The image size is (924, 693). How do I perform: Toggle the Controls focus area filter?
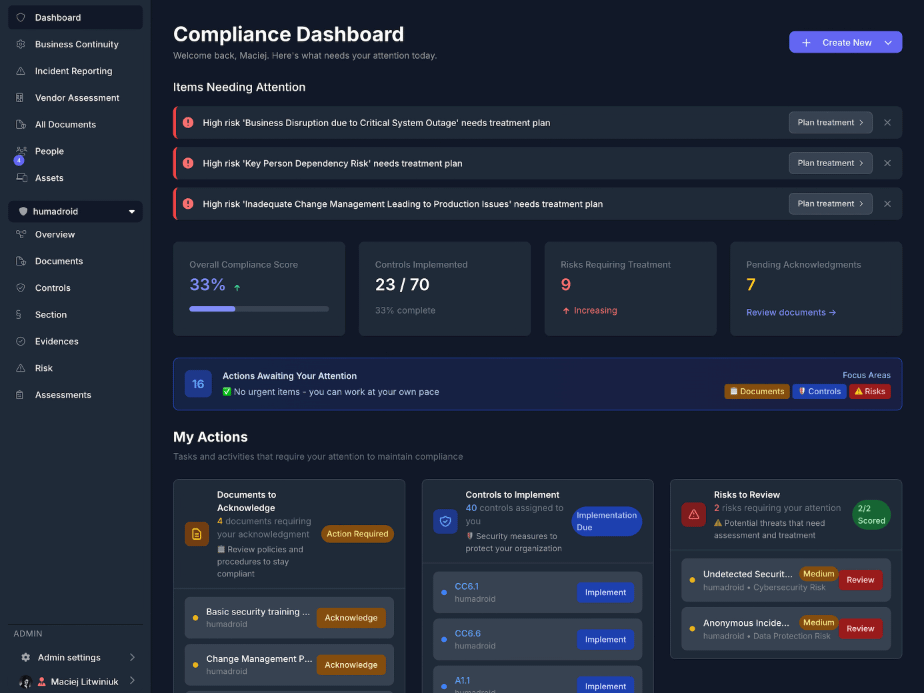point(818,391)
